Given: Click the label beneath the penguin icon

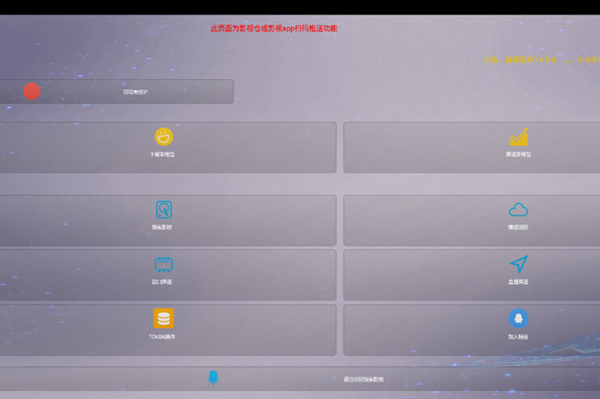Looking at the screenshot, I should tap(518, 337).
